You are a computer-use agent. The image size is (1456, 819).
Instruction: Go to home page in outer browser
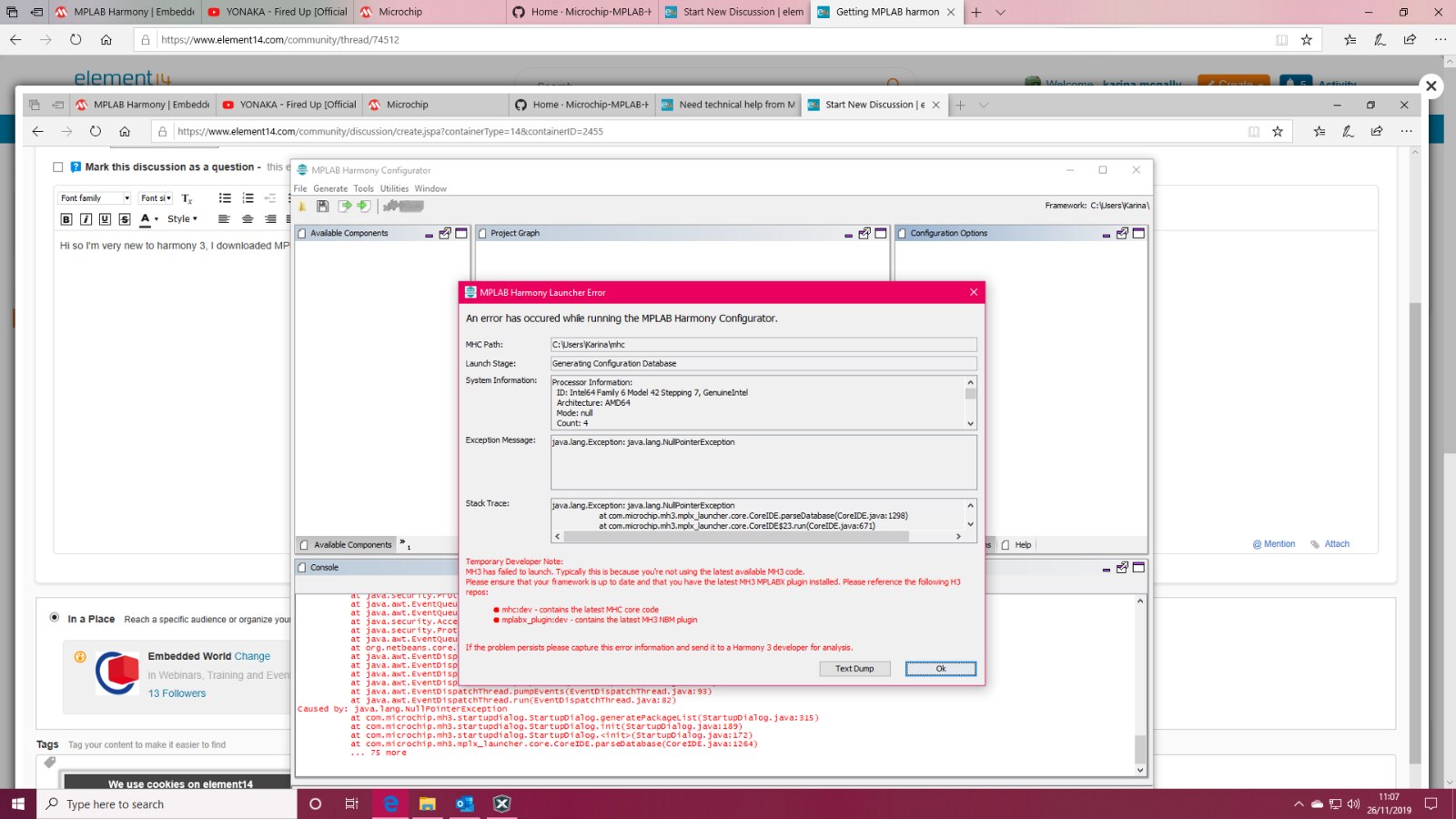pos(106,40)
